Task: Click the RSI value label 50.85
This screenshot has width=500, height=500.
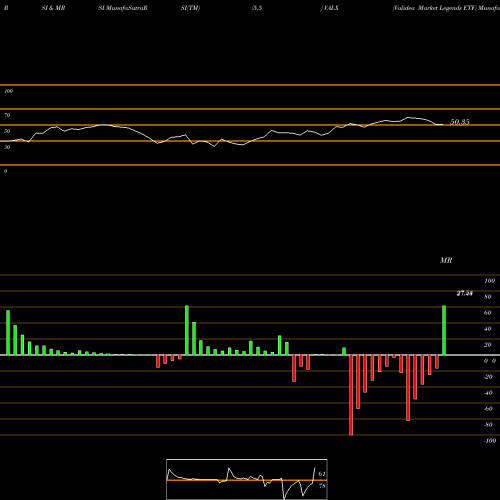Action: [x=460, y=122]
